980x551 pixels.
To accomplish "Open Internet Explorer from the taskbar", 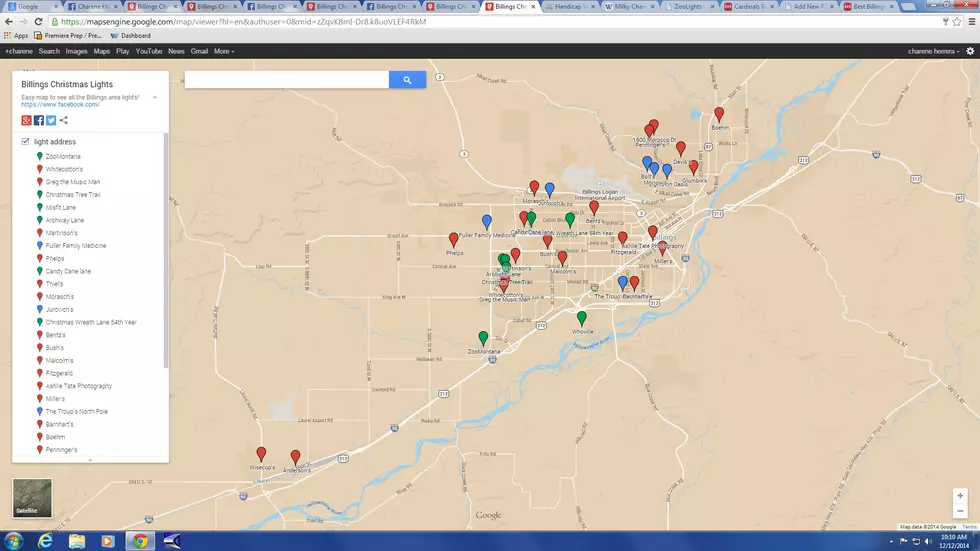I will [x=46, y=541].
